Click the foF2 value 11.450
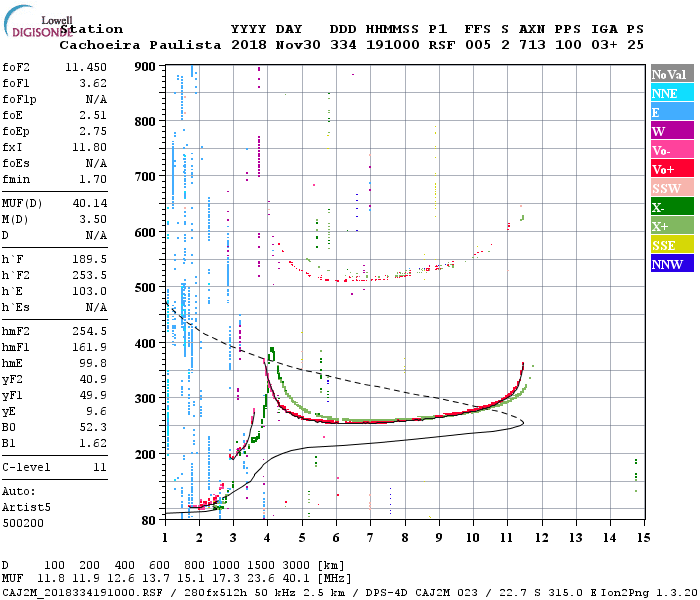 click(x=86, y=67)
